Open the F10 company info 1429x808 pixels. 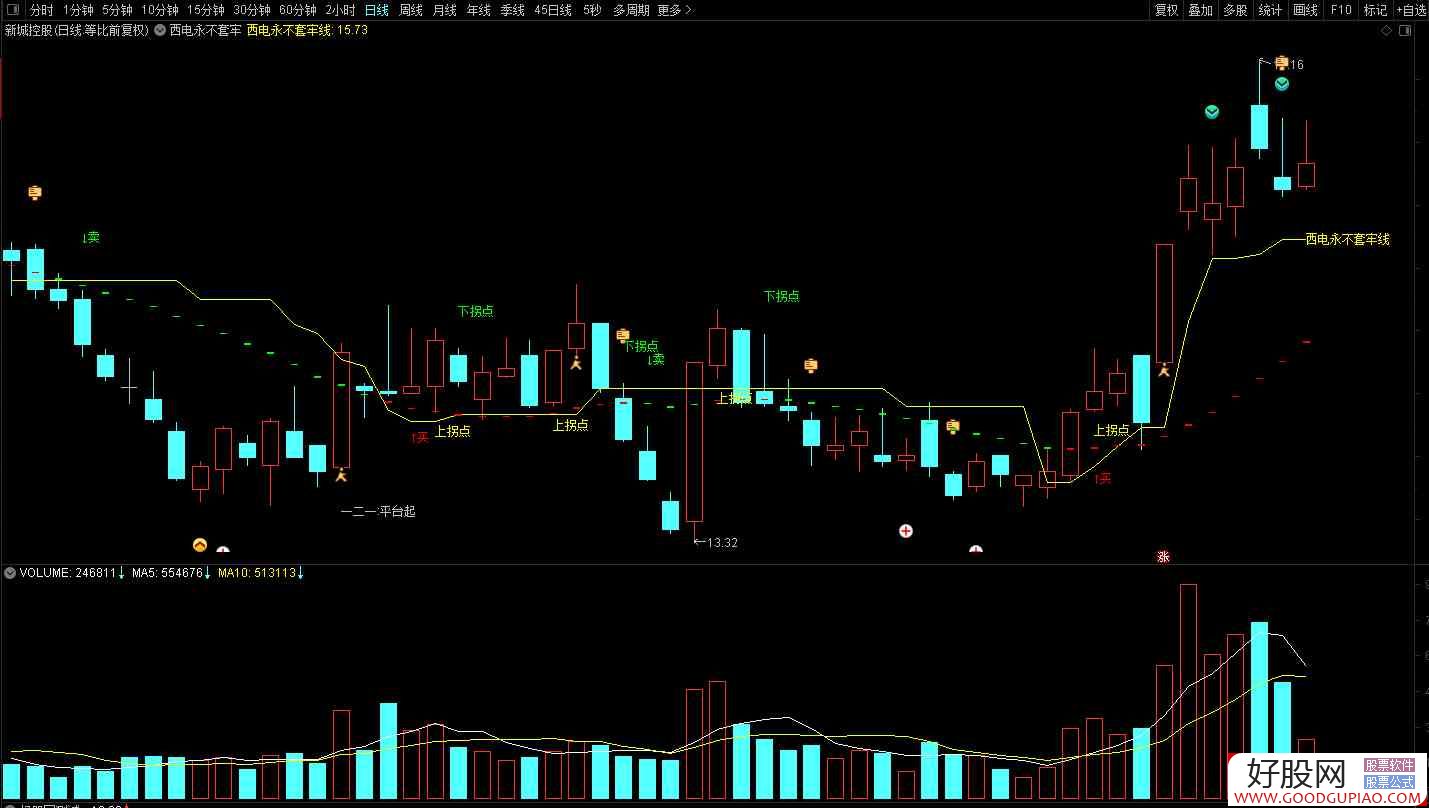click(x=1341, y=10)
